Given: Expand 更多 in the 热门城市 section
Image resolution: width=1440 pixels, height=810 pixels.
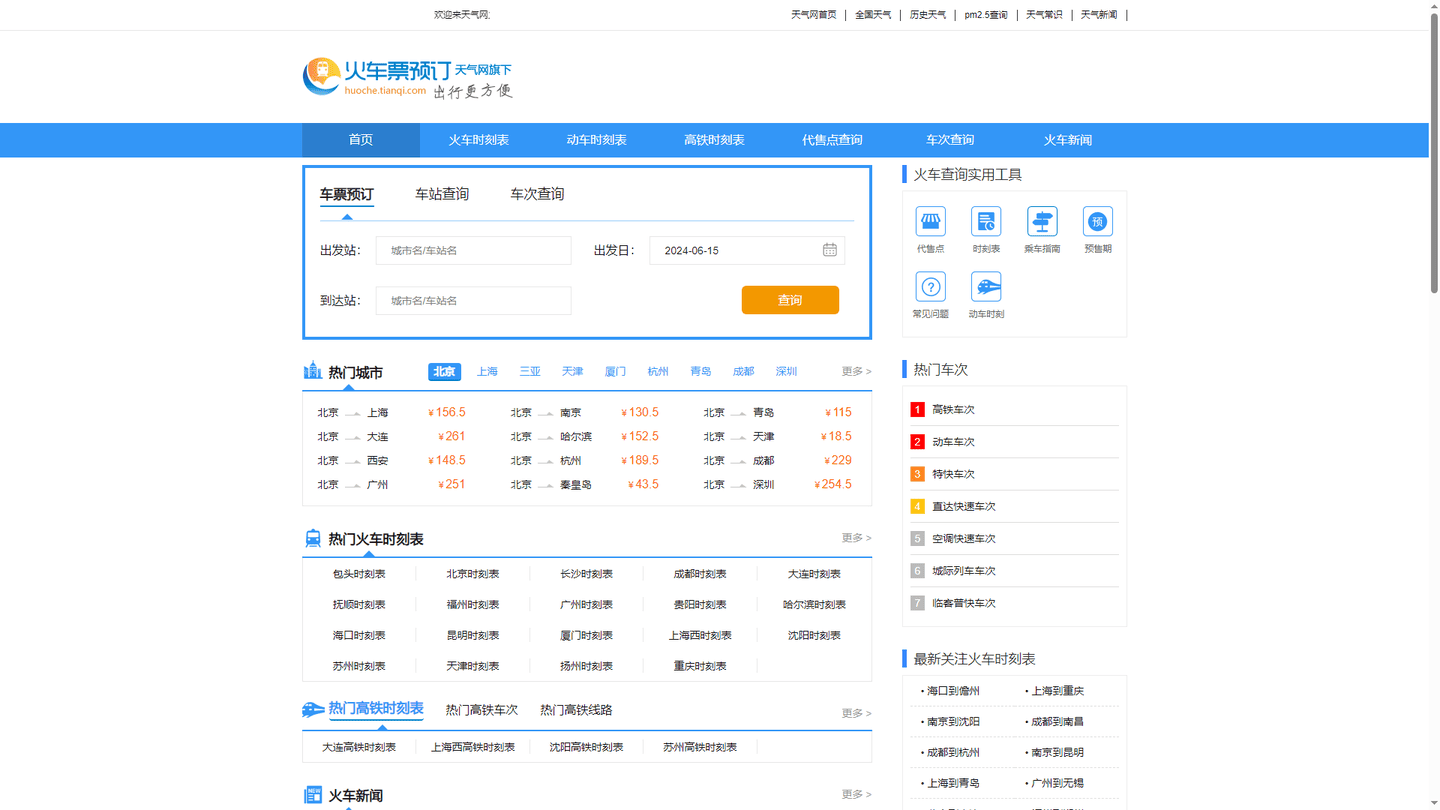Looking at the screenshot, I should tap(856, 371).
